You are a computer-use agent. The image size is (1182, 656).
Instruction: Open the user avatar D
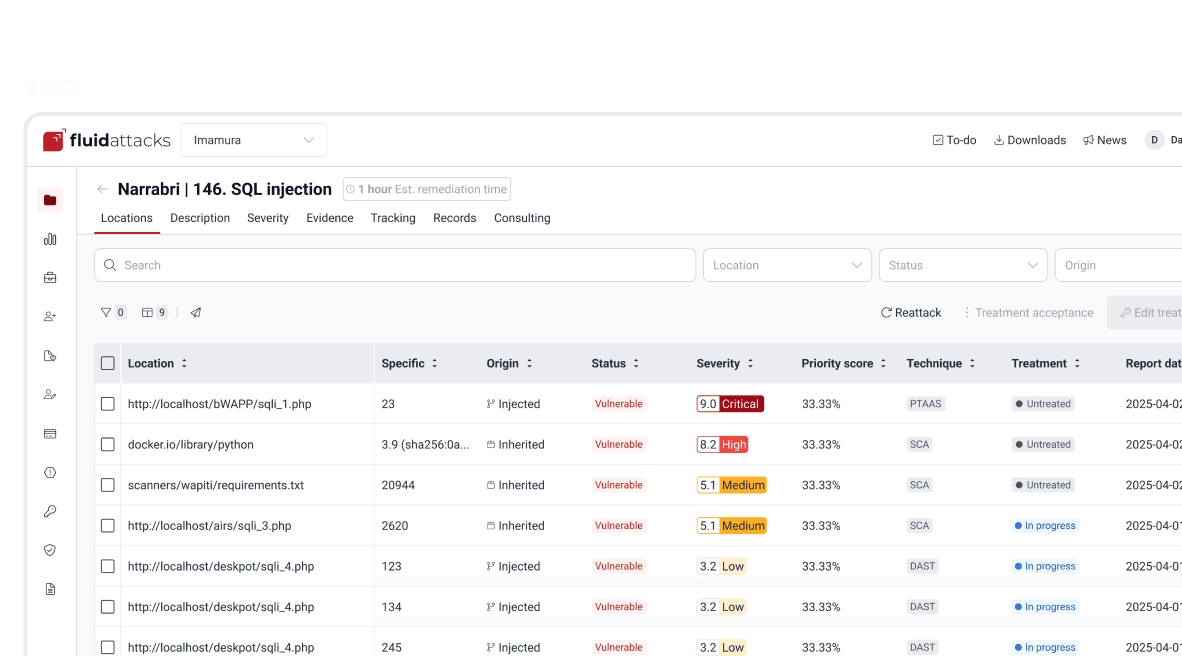coord(1154,140)
